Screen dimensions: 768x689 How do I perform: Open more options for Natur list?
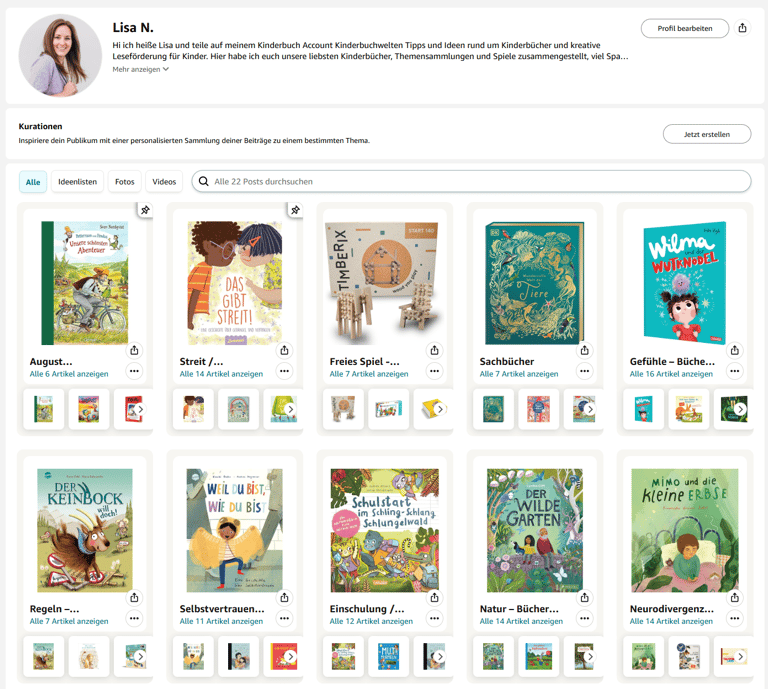pyautogui.click(x=584, y=618)
